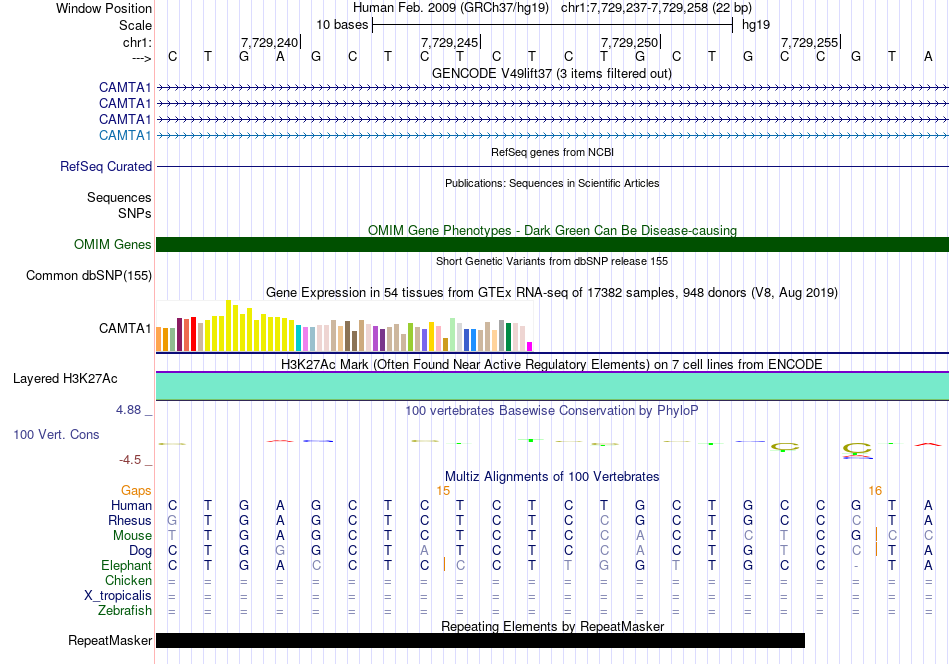Click the 4.88 PhyloP upper value
Screen dimensions: 950x664
click(128, 410)
